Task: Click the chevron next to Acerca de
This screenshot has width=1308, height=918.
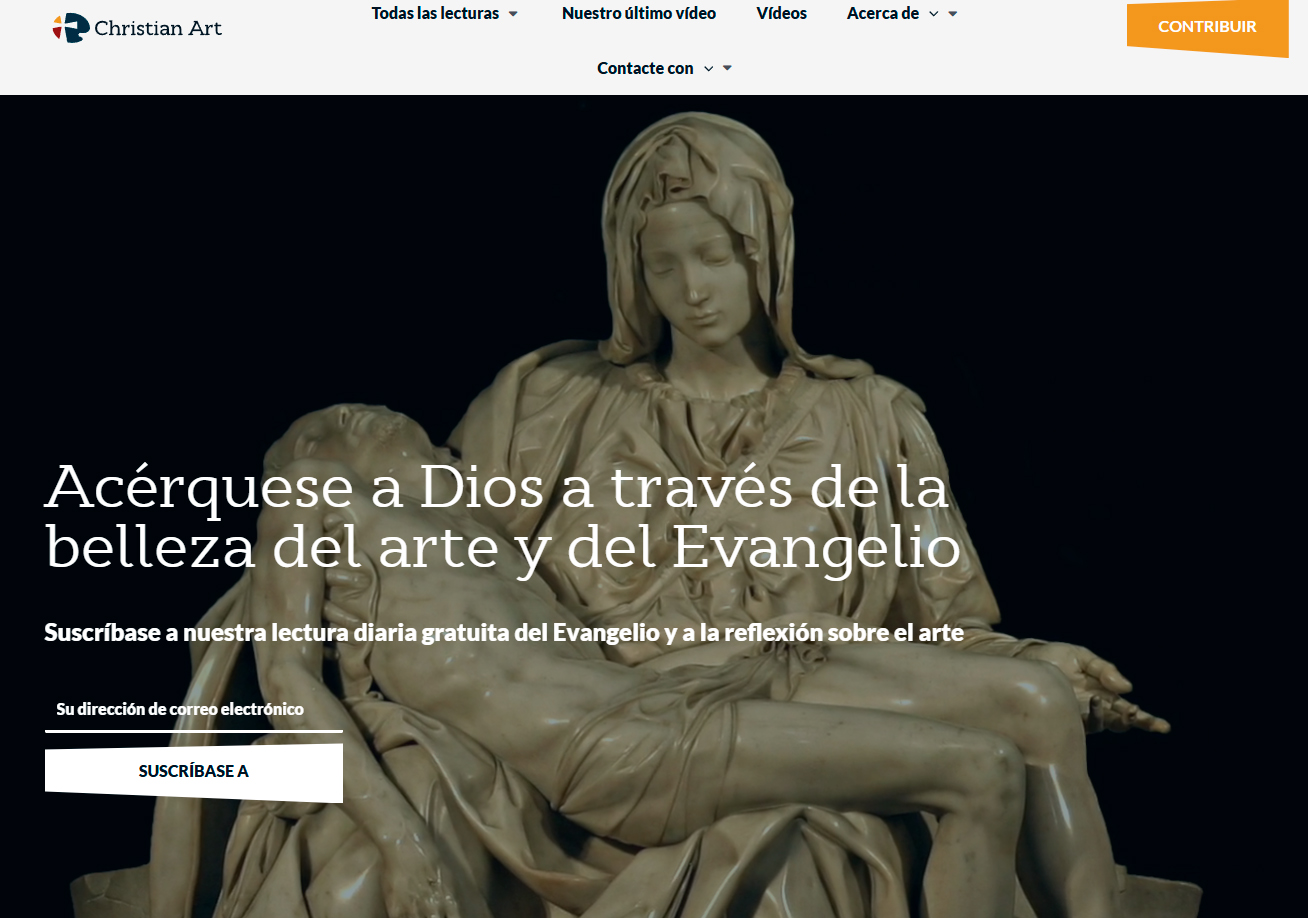Action: point(934,14)
